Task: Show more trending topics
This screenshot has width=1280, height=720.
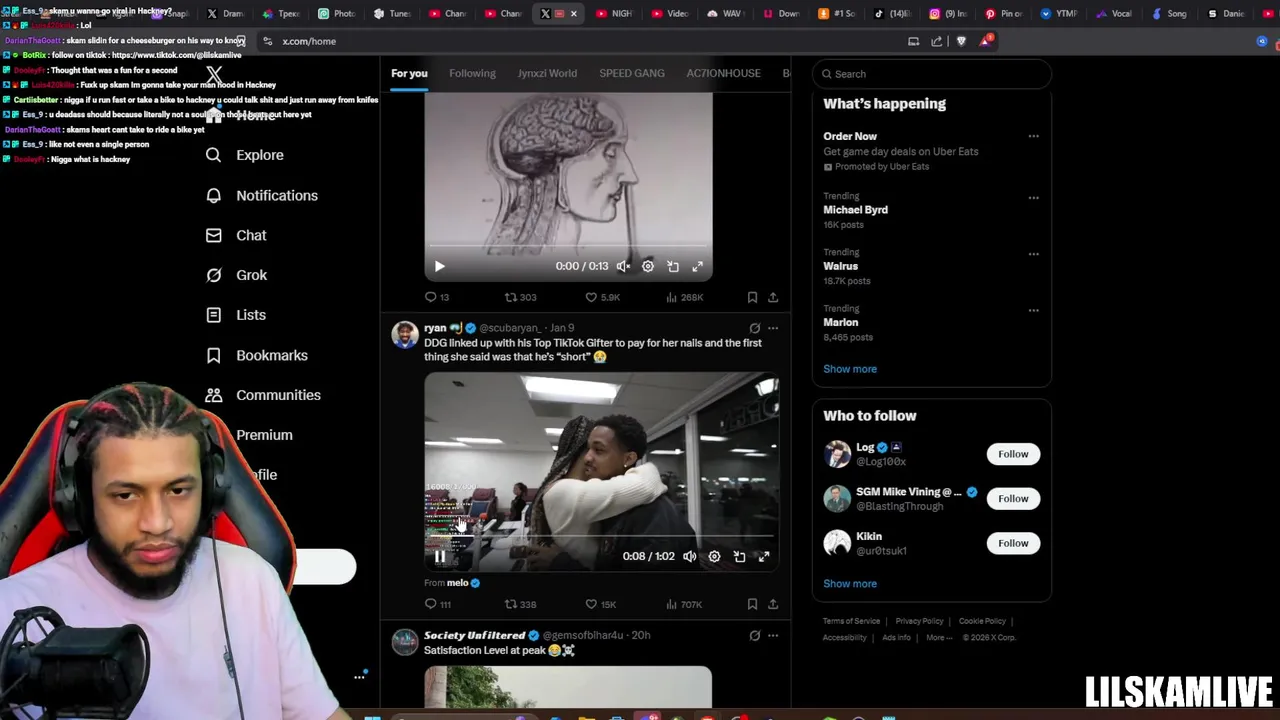Action: [850, 369]
